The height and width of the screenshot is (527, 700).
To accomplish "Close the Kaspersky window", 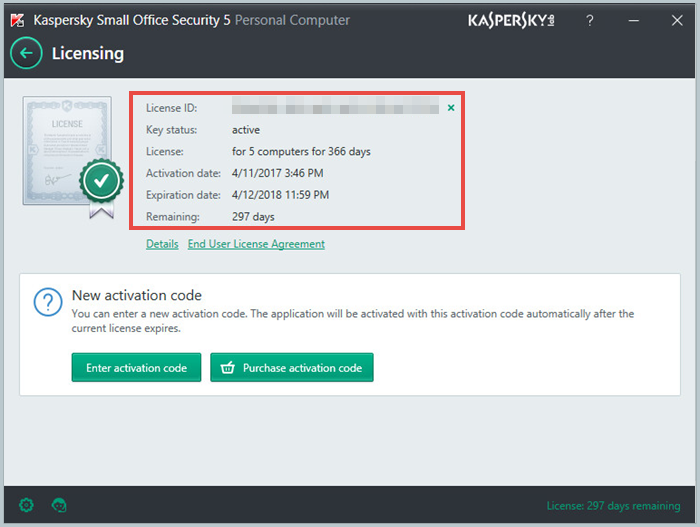I will (677, 20).
